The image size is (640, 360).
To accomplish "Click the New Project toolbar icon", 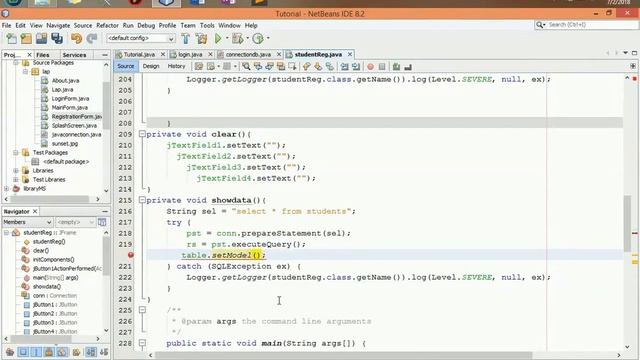I will (26, 39).
